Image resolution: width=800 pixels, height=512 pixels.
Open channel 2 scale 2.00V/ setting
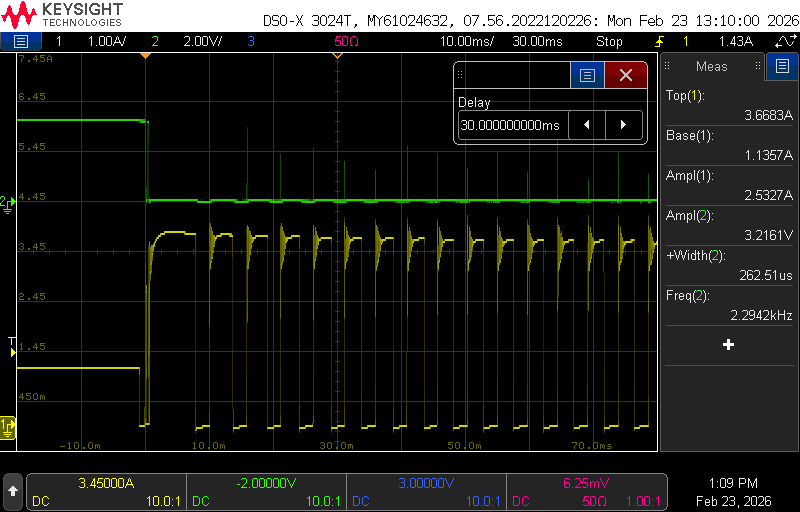tap(203, 41)
